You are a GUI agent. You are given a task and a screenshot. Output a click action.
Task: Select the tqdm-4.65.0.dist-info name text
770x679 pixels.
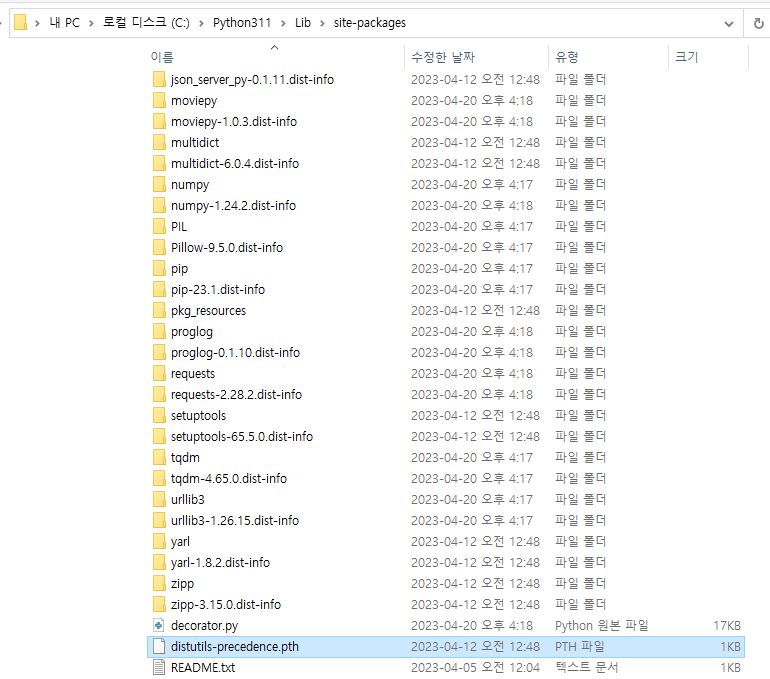[x=229, y=479]
